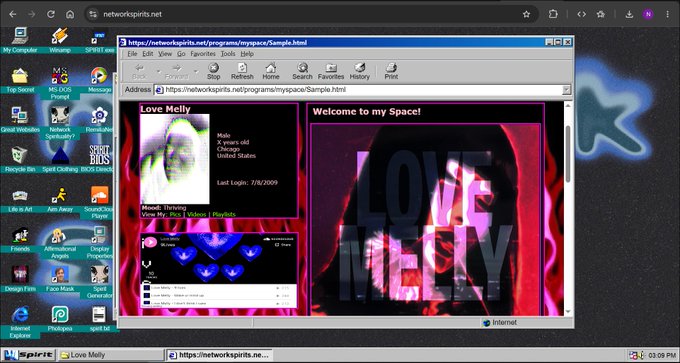Click the Back toolbar button
Screen dimensions: 680x363
[139, 72]
